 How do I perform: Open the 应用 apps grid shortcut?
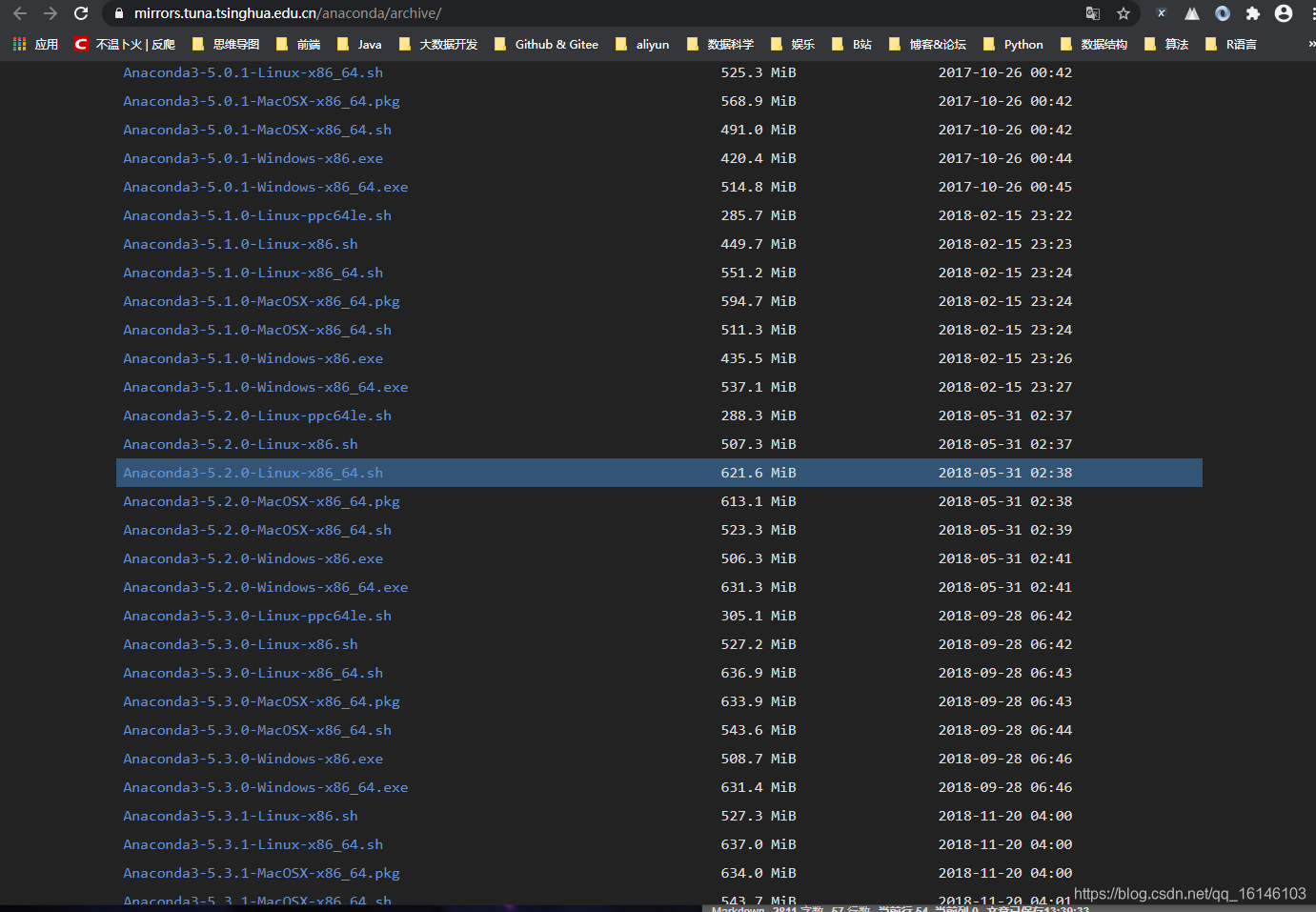(35, 44)
